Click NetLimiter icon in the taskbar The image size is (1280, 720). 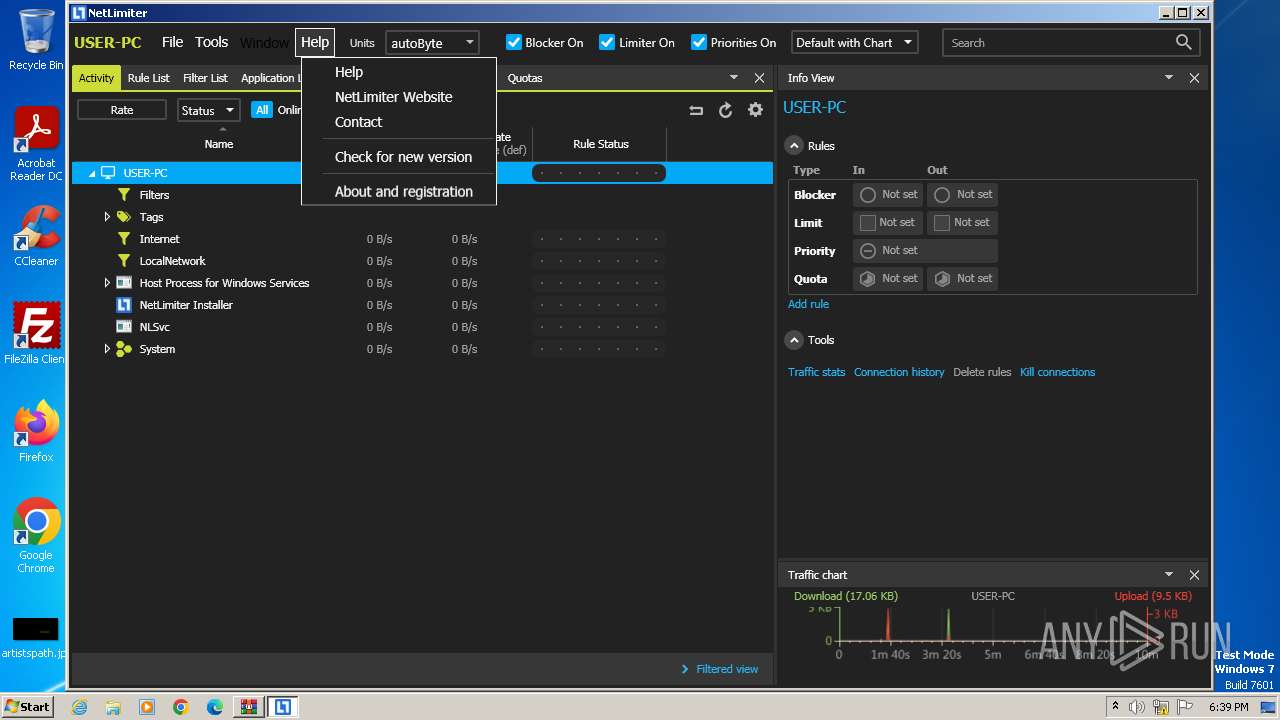click(283, 707)
